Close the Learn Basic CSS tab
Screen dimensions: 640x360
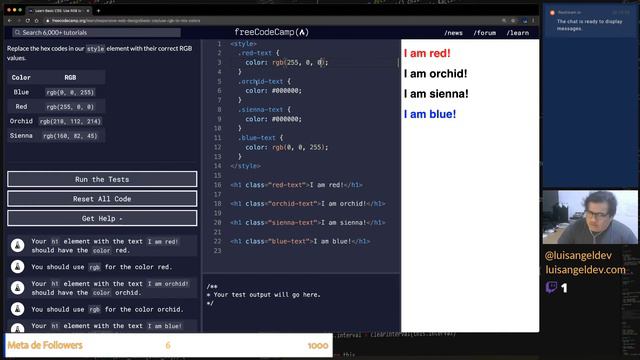(x=87, y=11)
